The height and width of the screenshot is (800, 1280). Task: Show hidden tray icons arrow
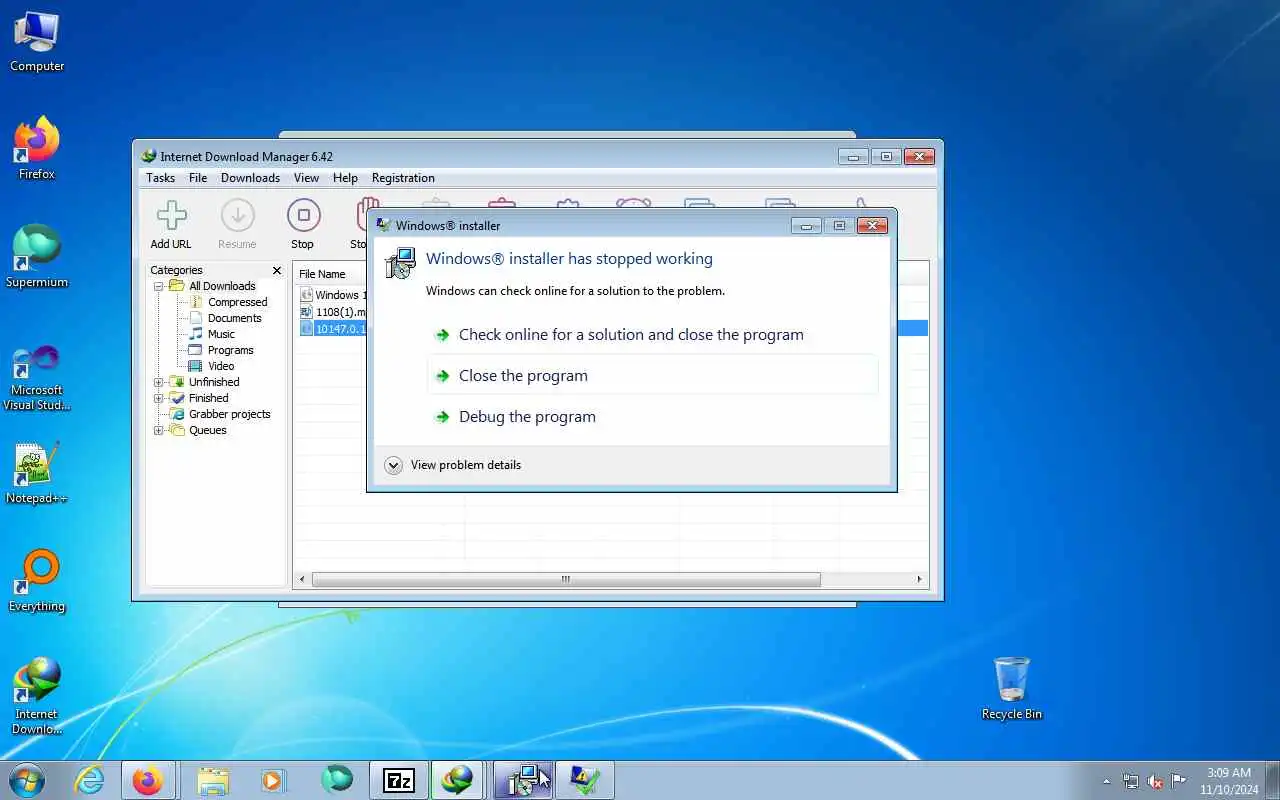point(1106,781)
